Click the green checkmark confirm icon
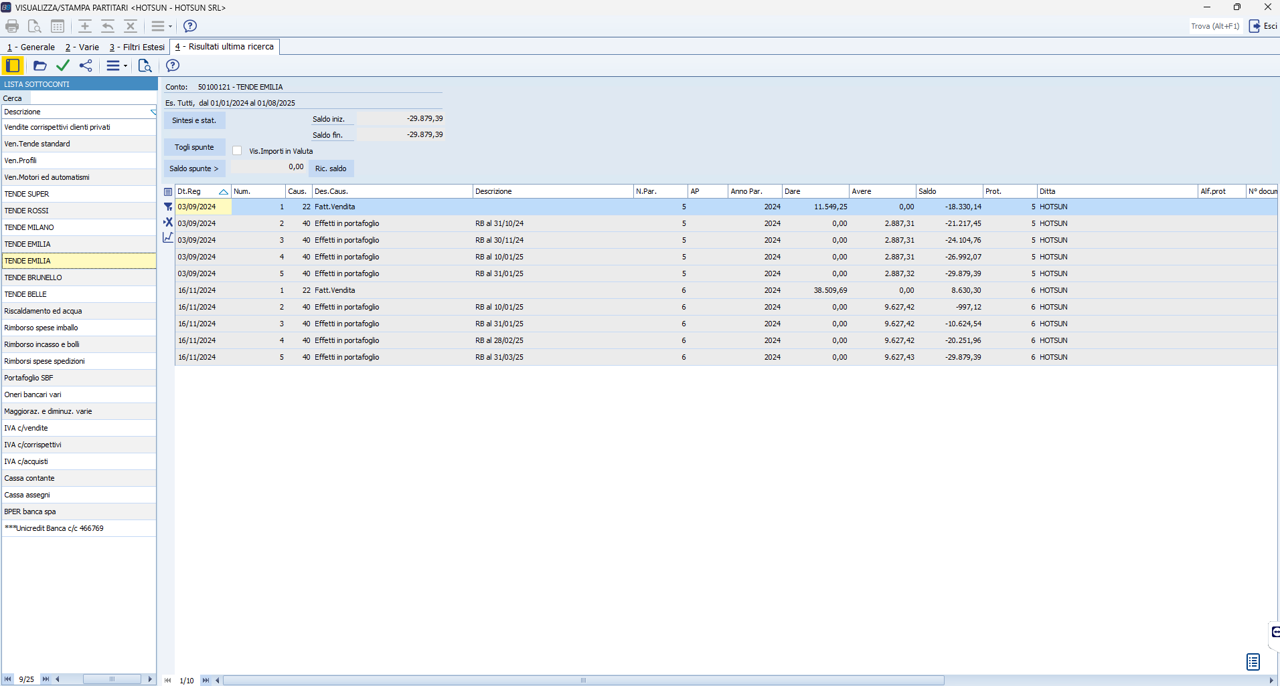The width and height of the screenshot is (1280, 686). tap(63, 66)
